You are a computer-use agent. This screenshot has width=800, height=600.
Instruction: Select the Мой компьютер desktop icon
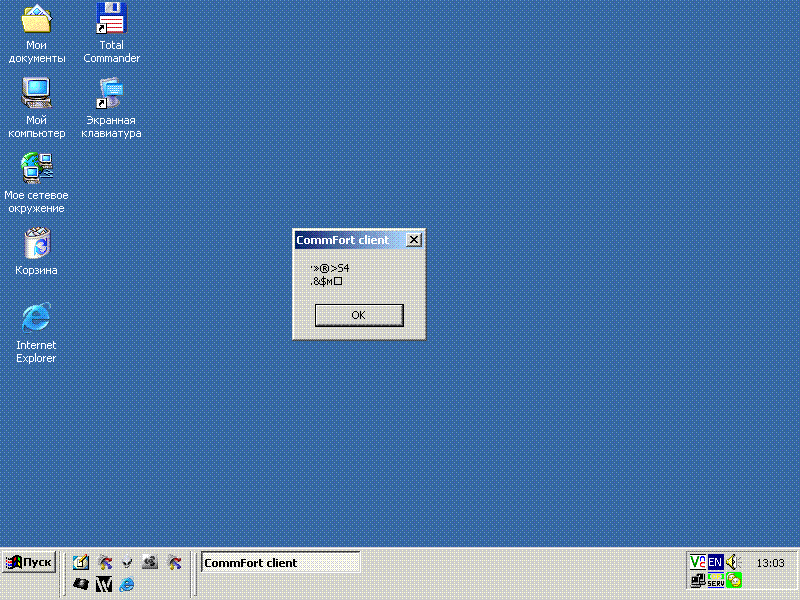pyautogui.click(x=37, y=95)
